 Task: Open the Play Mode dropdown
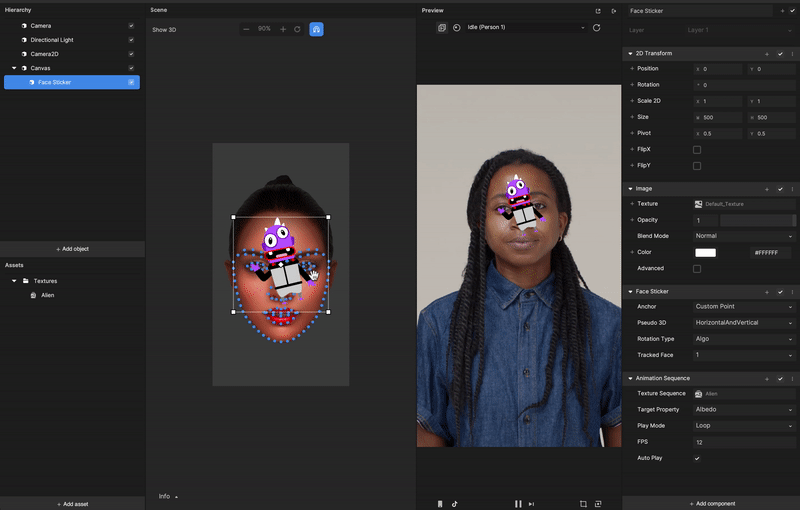[x=744, y=426]
